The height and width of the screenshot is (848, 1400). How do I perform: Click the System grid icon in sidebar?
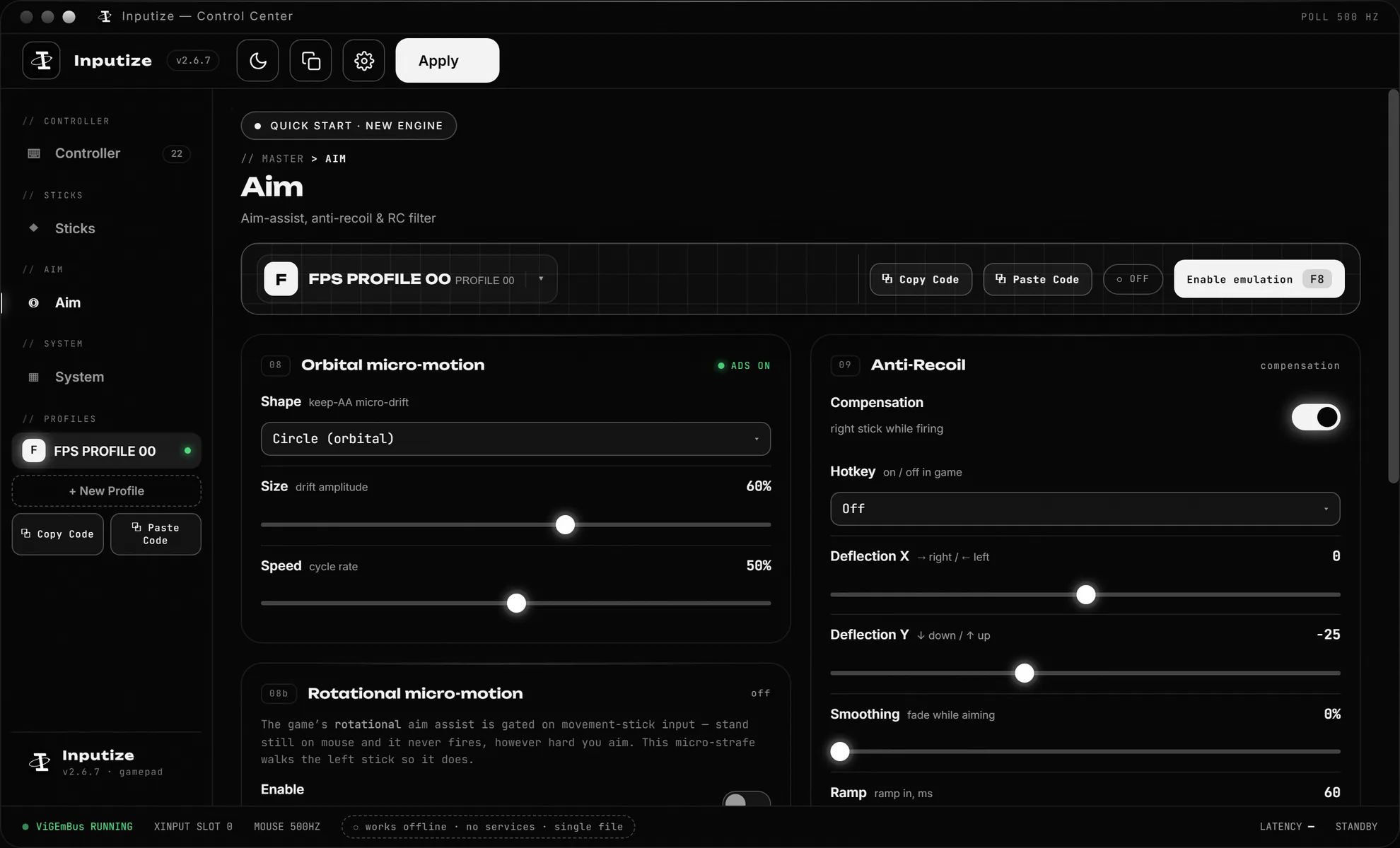[33, 377]
